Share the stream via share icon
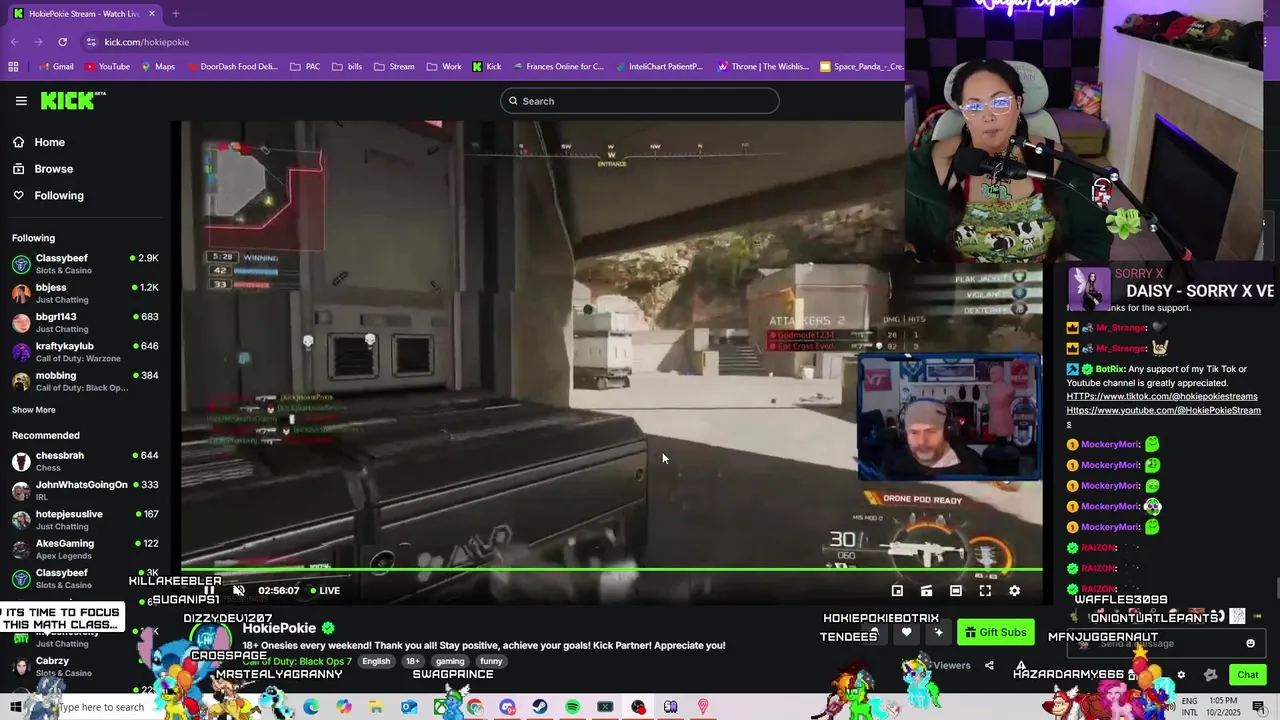Image resolution: width=1280 pixels, height=720 pixels. click(x=989, y=666)
